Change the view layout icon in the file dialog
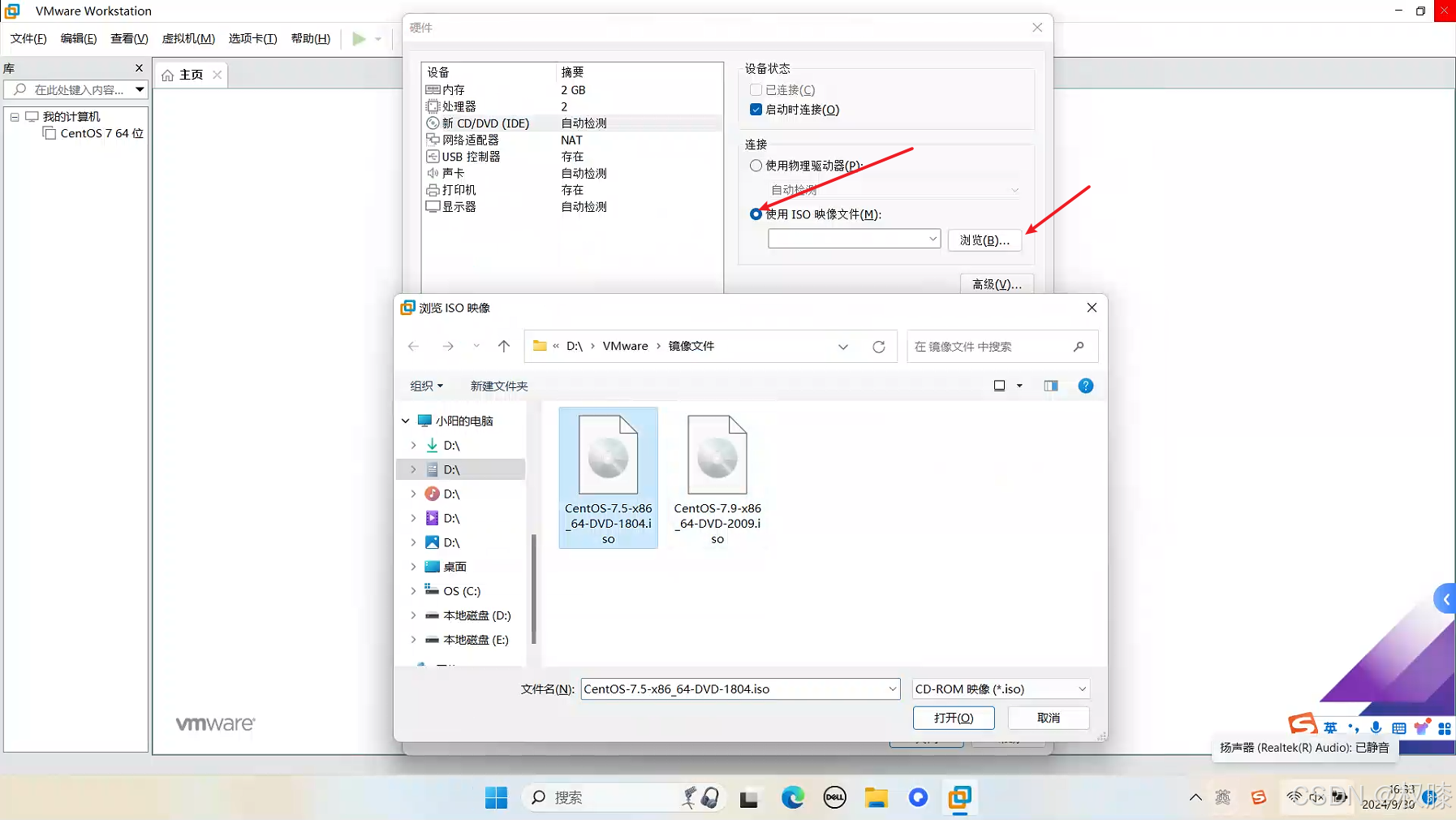Screen dimensions: 1456x820 [x=1000, y=386]
